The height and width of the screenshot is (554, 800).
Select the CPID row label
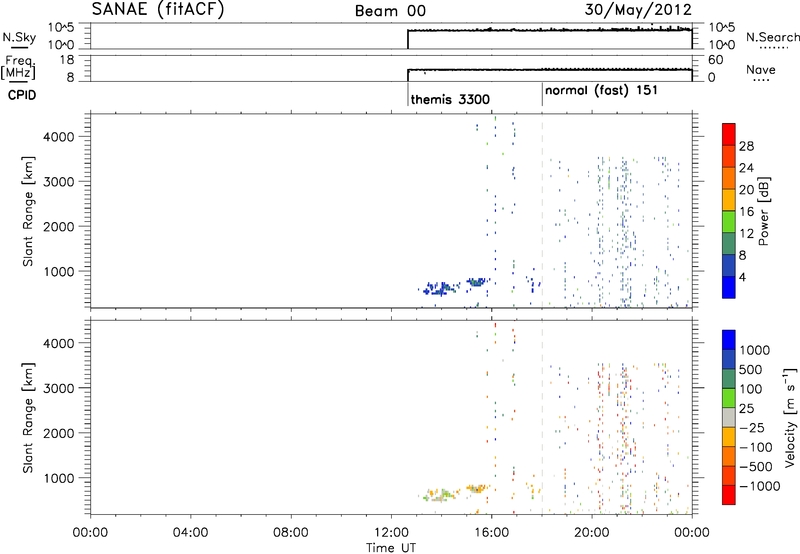coord(22,95)
